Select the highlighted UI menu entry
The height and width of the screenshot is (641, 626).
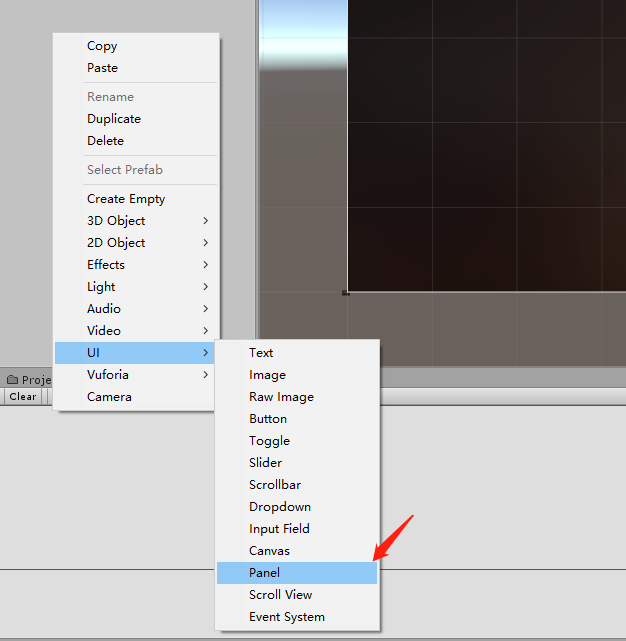(x=135, y=353)
